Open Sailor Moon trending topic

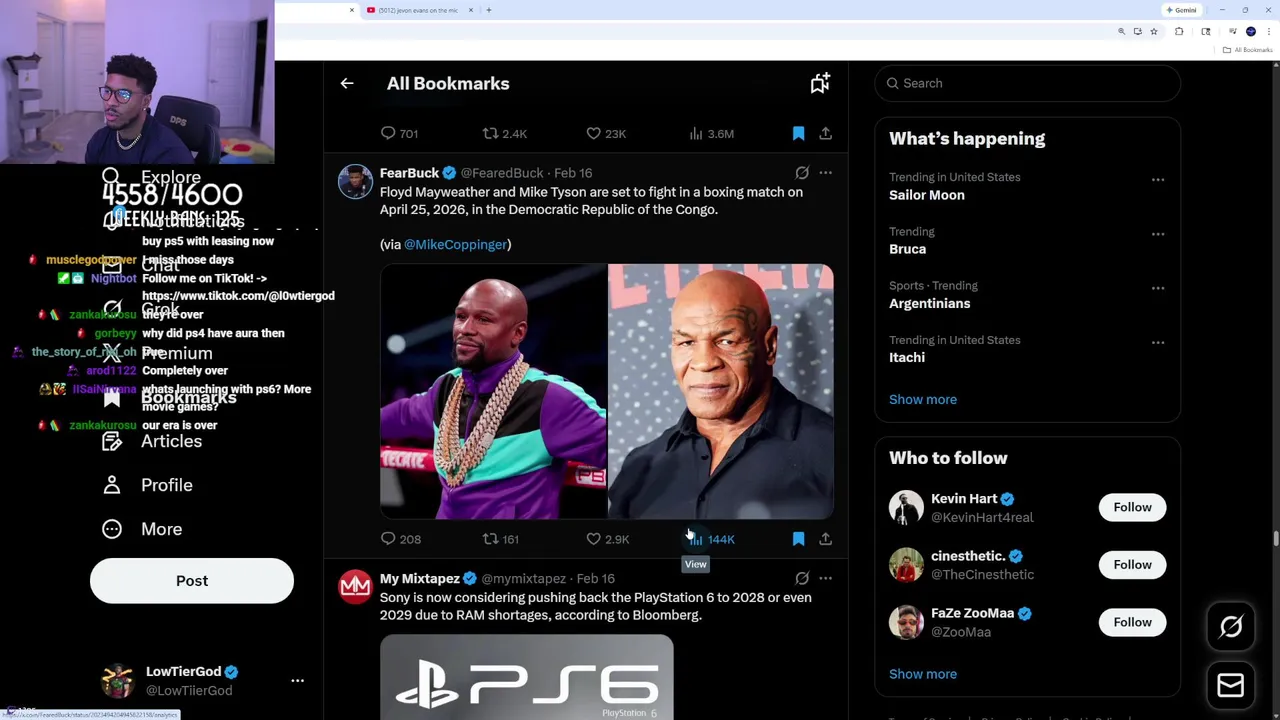click(x=927, y=195)
